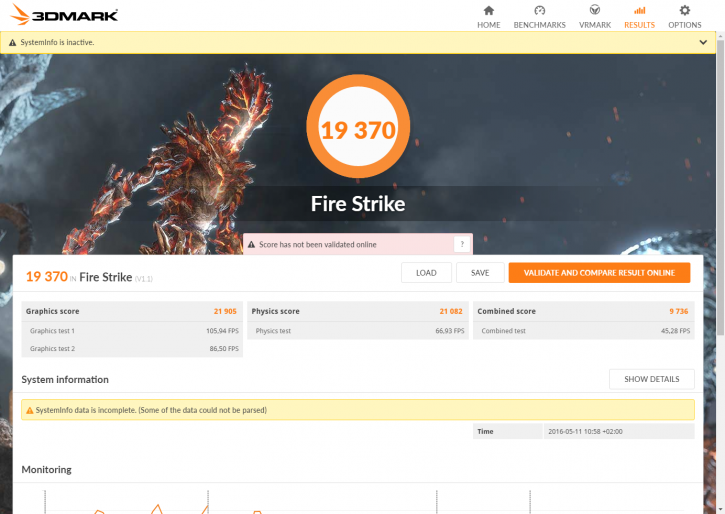Click the System information heading

65,379
